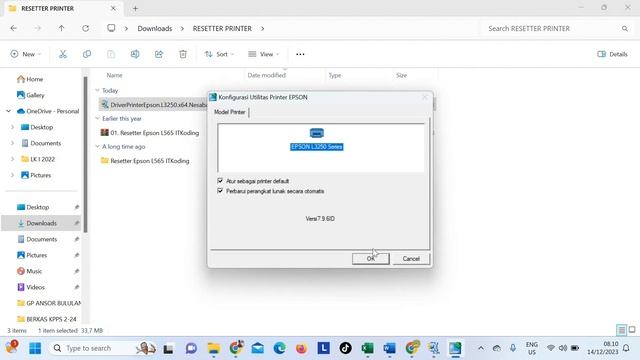
Task: Click Cancel in the EPSON printer dialog
Action: point(411,259)
